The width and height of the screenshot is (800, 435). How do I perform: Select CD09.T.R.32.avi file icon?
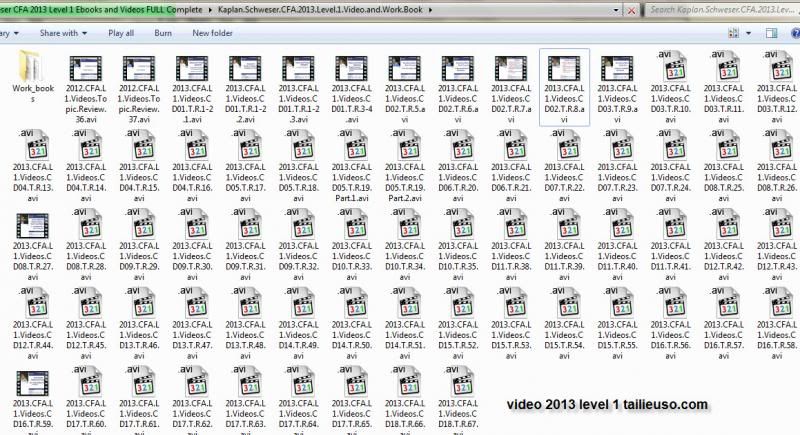299,224
